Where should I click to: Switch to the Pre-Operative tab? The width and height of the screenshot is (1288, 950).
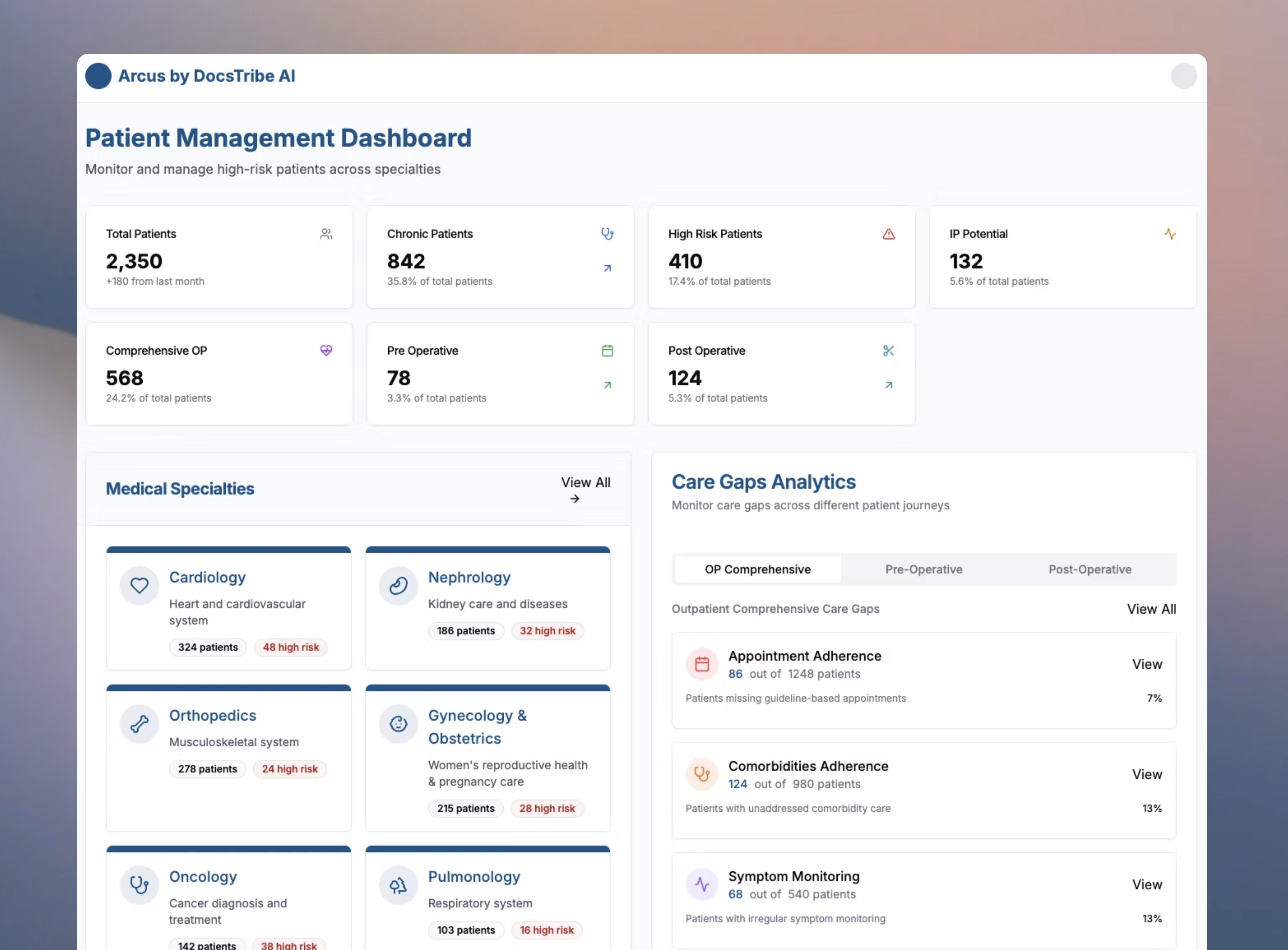pos(923,569)
